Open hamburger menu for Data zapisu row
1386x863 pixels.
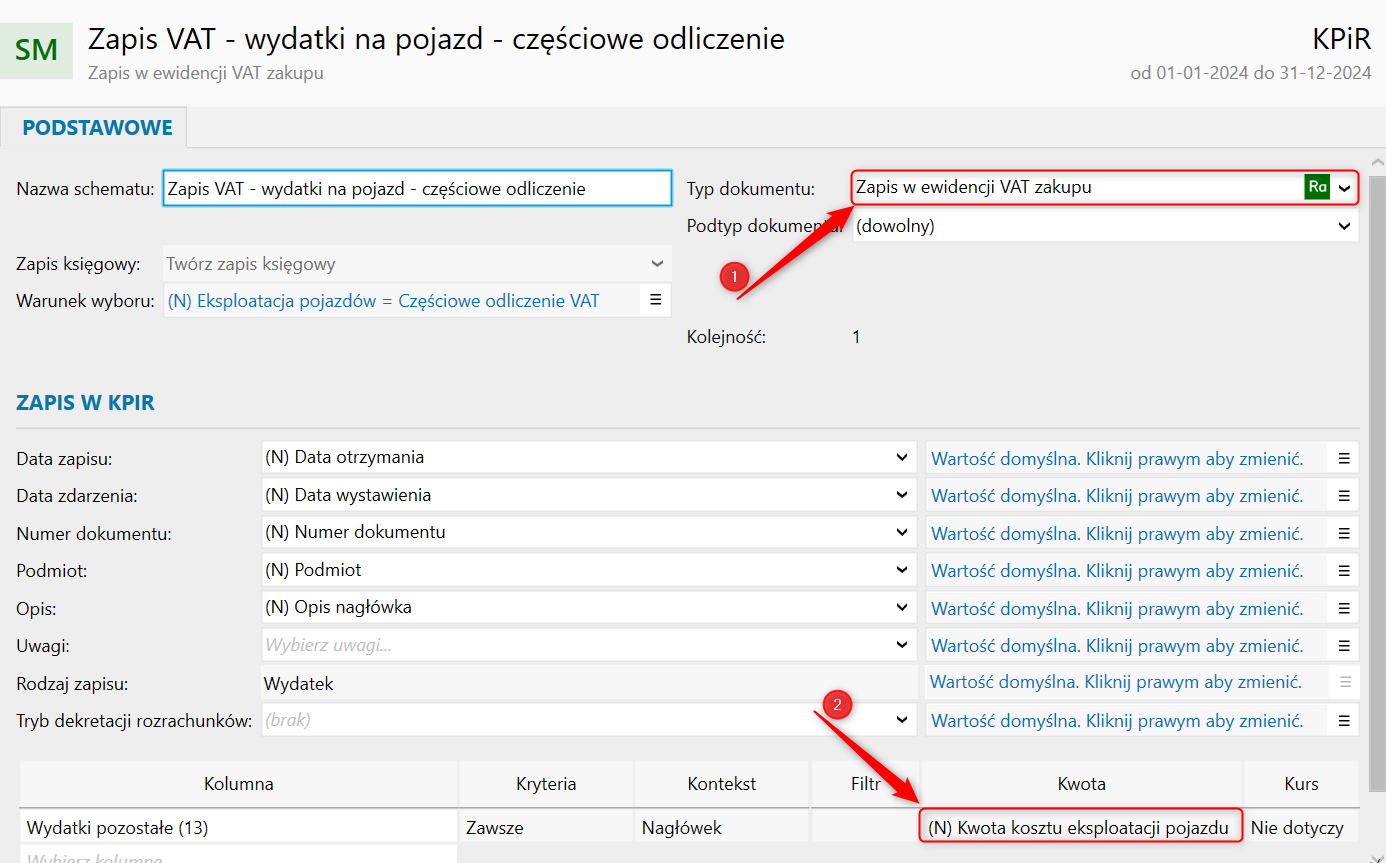1344,458
